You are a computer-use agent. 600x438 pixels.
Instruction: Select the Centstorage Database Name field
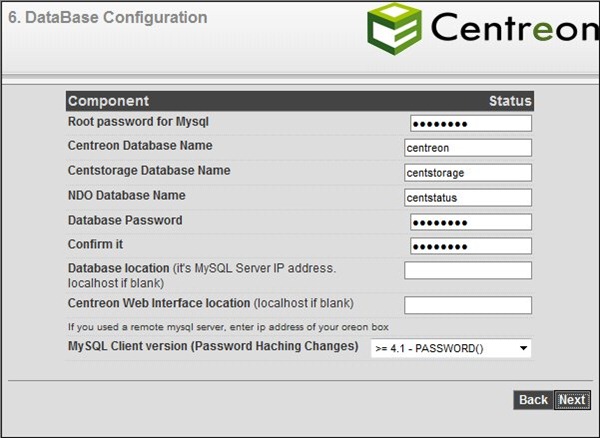click(x=468, y=173)
